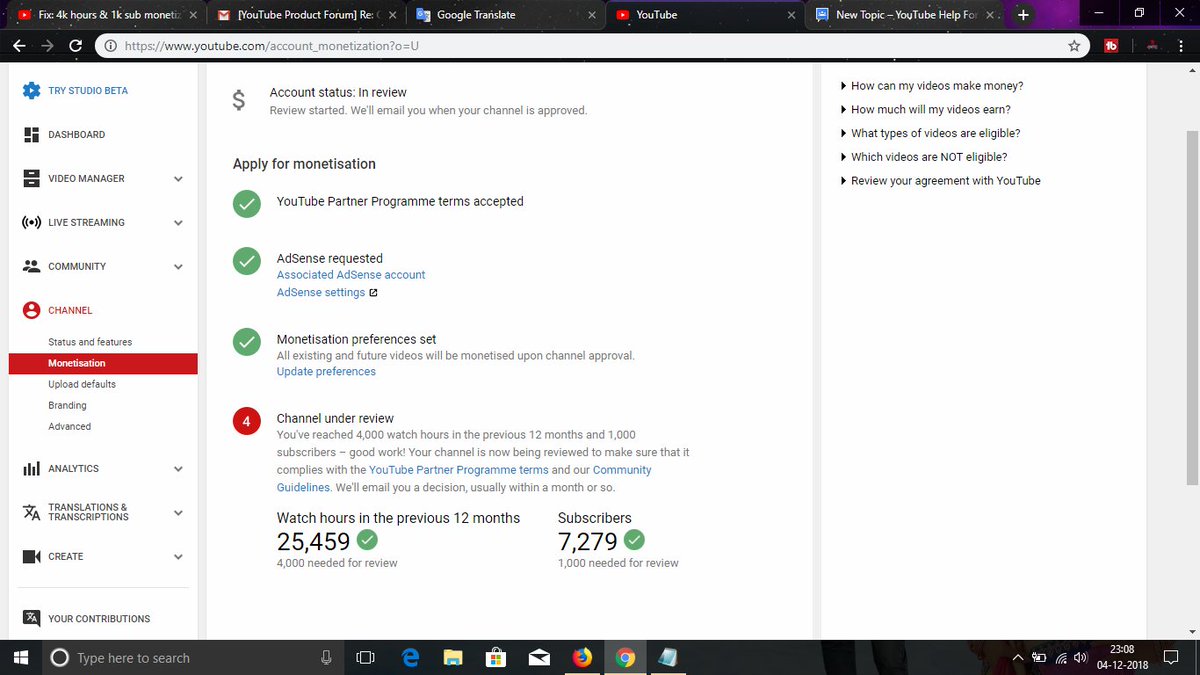Expand the Video Manager section
Screen dimensions: 1200x675
178,179
